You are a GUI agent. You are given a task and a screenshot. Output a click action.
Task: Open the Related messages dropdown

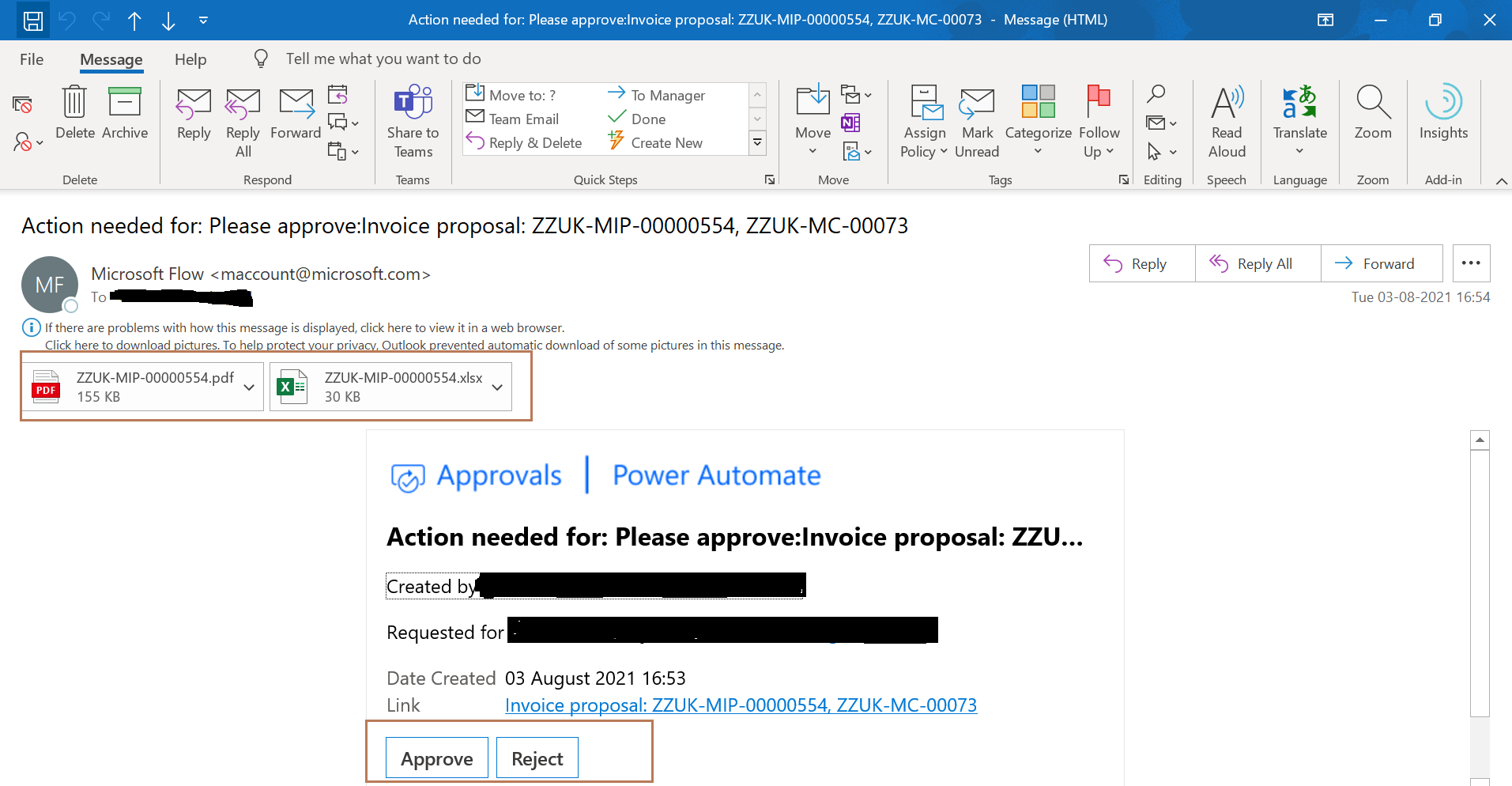coord(1161,123)
